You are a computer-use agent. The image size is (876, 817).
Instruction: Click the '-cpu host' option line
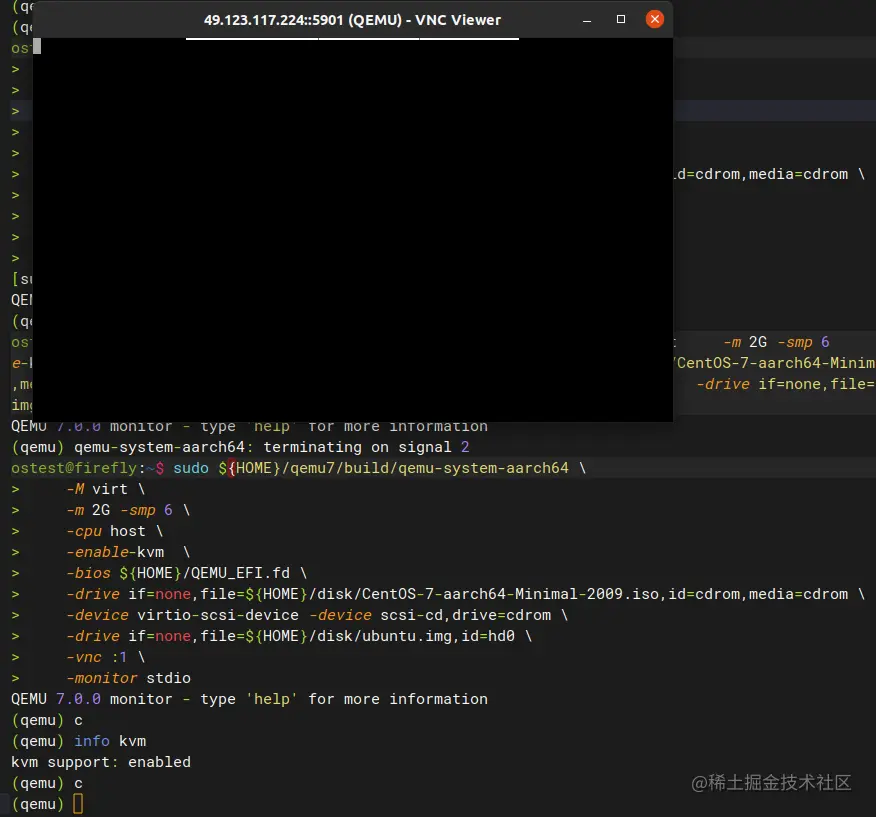coord(115,531)
